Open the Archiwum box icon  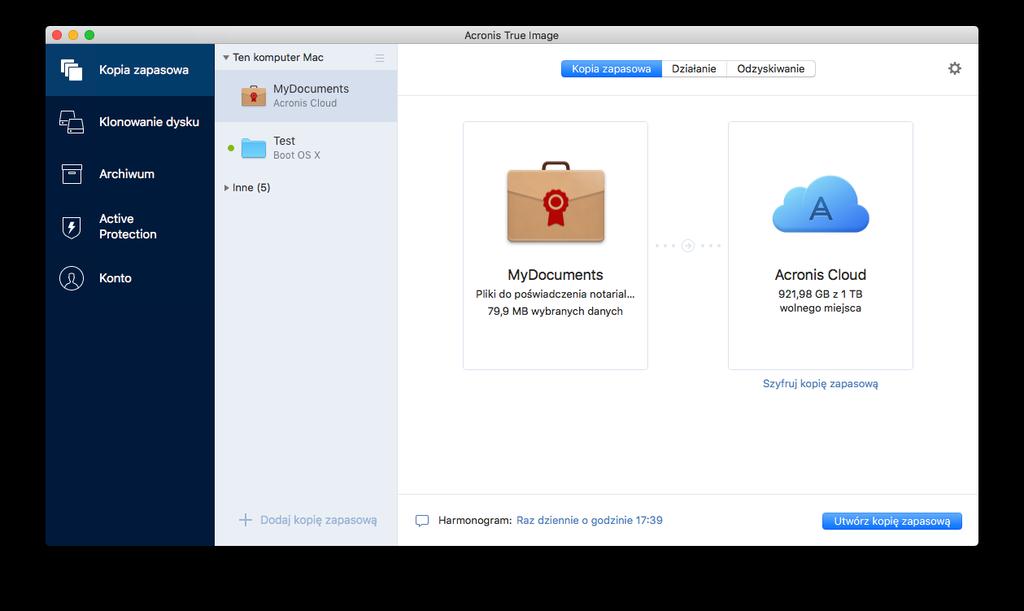pos(71,174)
